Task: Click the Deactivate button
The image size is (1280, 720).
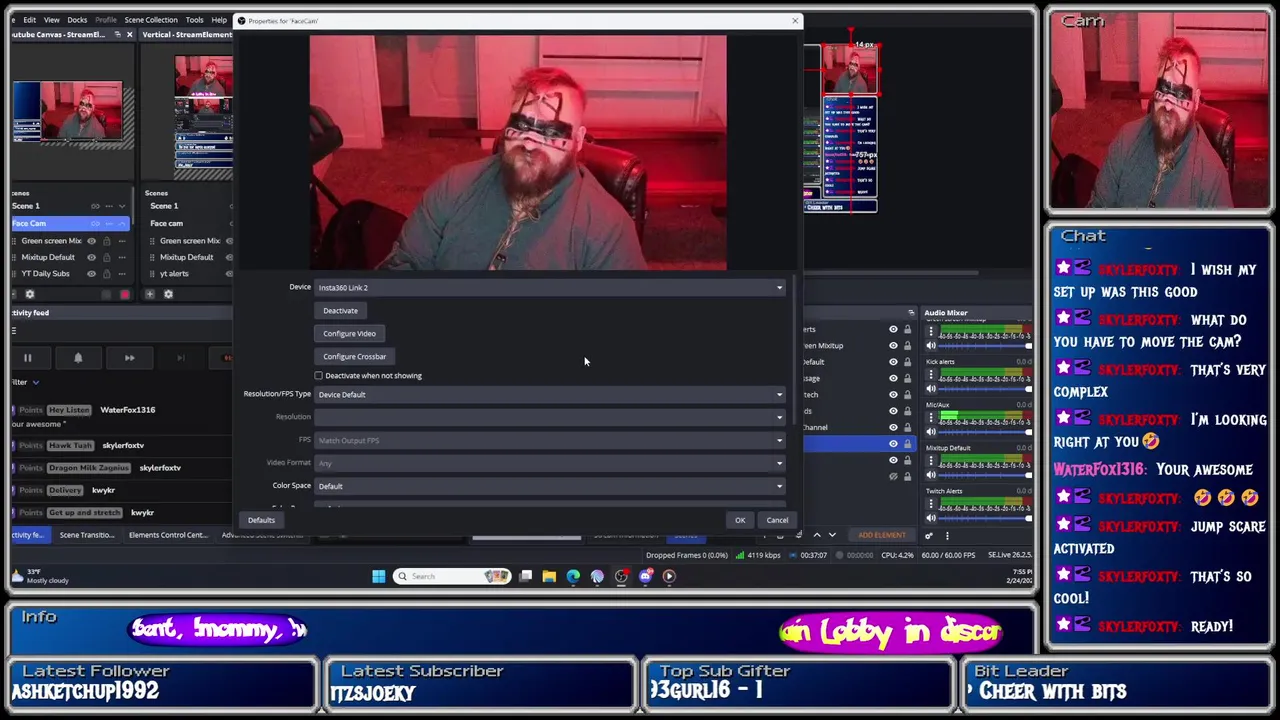Action: point(340,311)
